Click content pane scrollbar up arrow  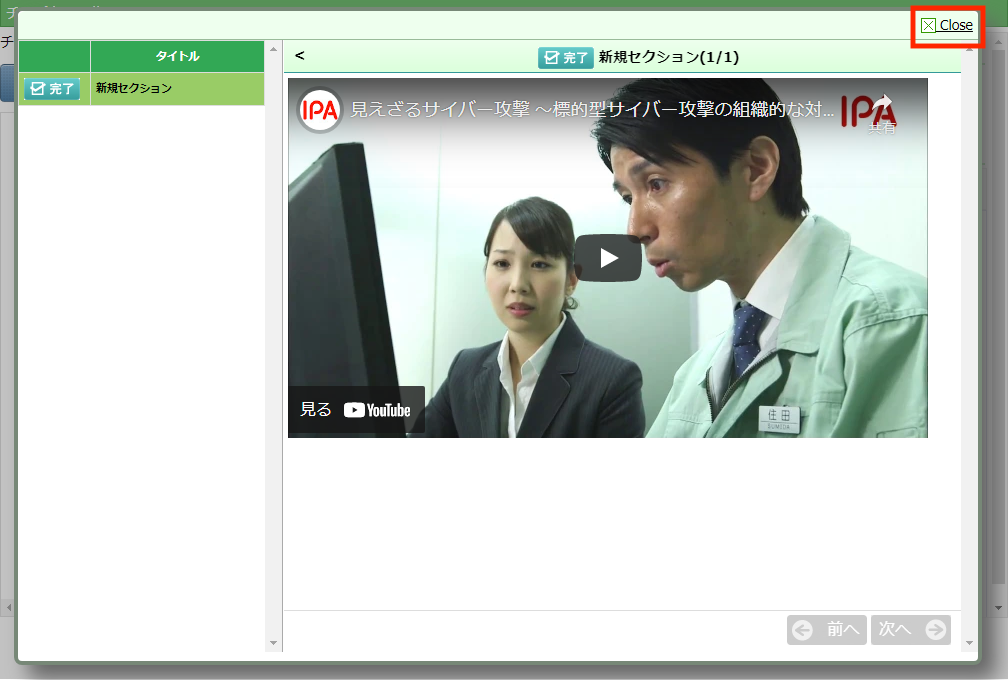pos(969,50)
